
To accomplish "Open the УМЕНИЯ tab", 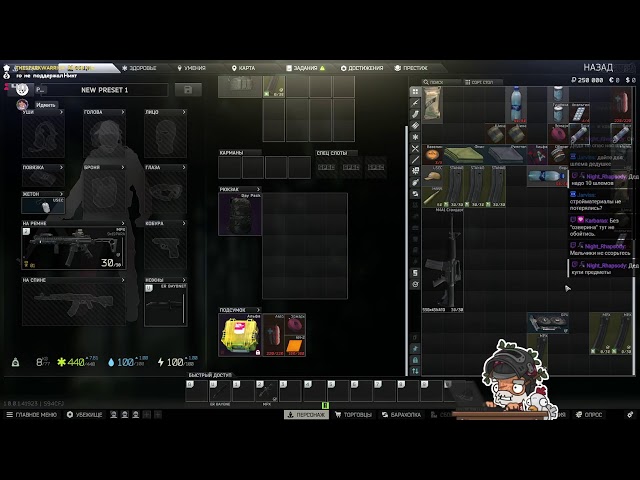I will [x=191, y=68].
